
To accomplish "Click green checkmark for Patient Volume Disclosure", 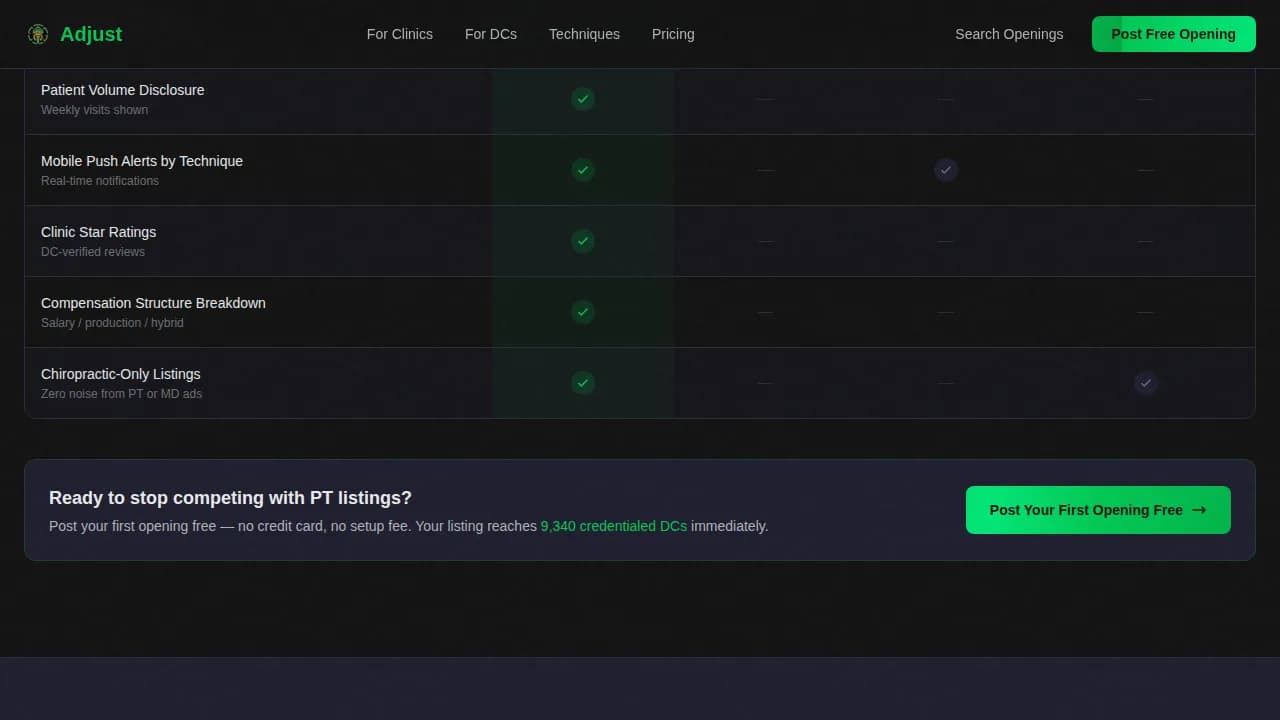I will (x=583, y=99).
